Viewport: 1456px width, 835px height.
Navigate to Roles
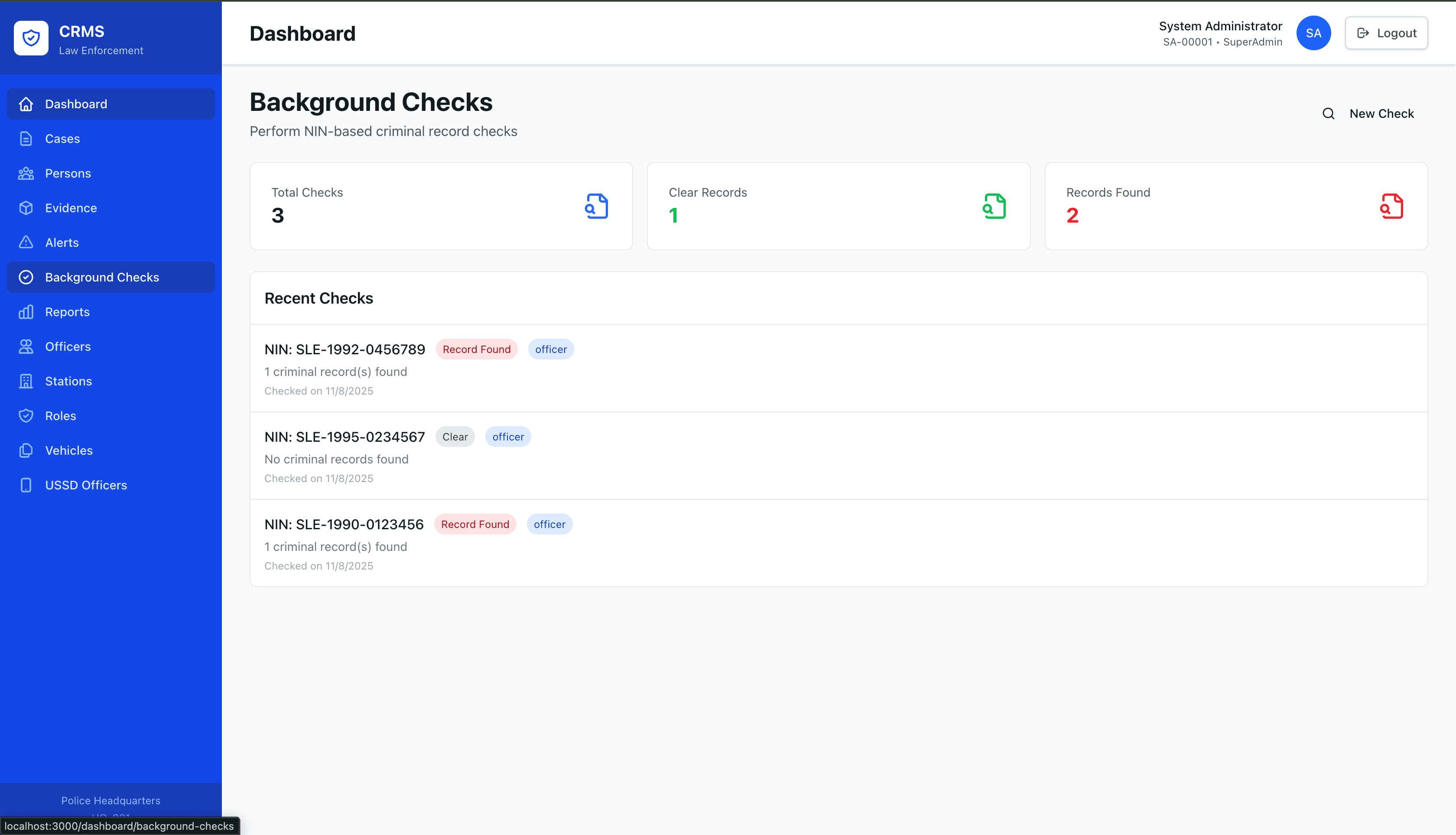point(111,416)
